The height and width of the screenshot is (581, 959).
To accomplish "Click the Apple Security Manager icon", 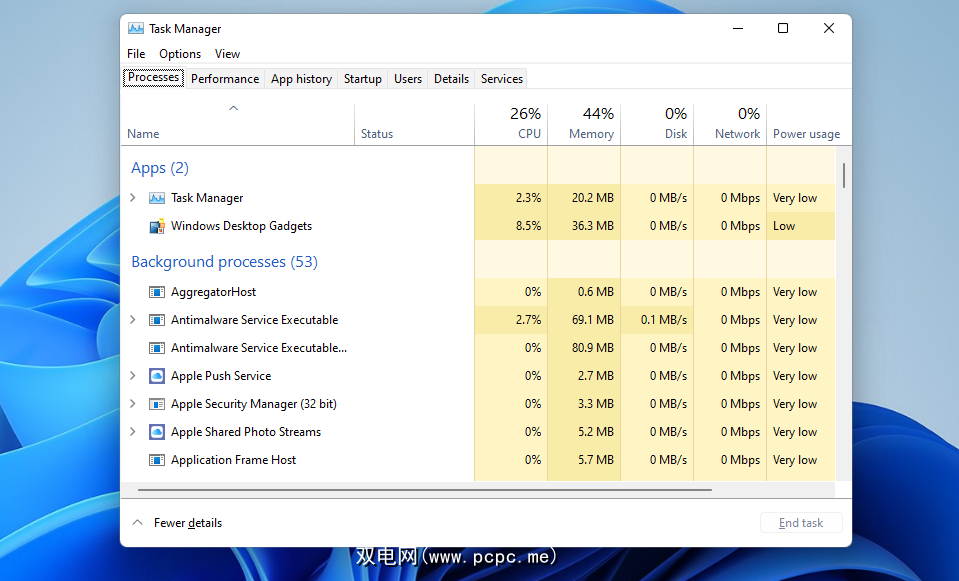I will coord(156,404).
